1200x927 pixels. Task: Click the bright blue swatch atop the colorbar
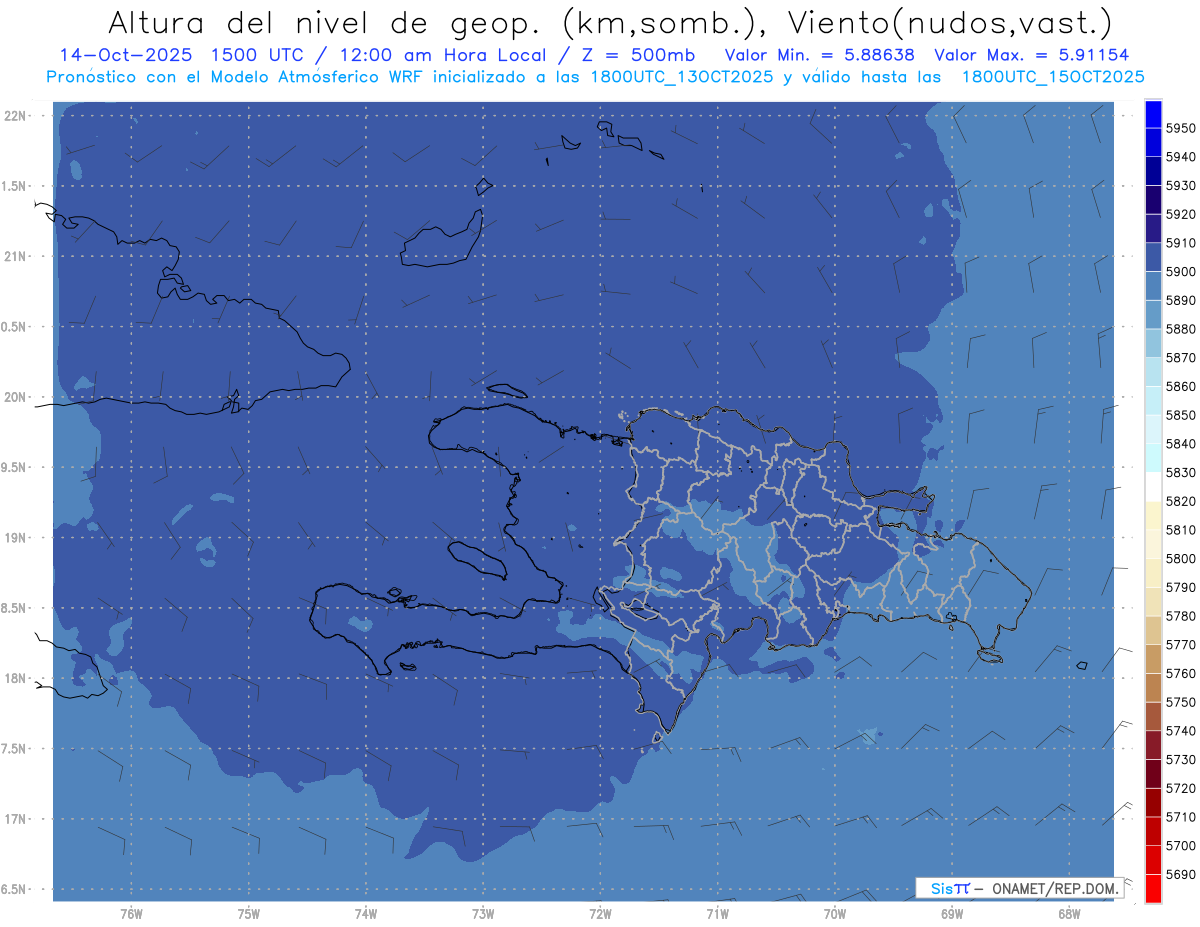[1153, 114]
